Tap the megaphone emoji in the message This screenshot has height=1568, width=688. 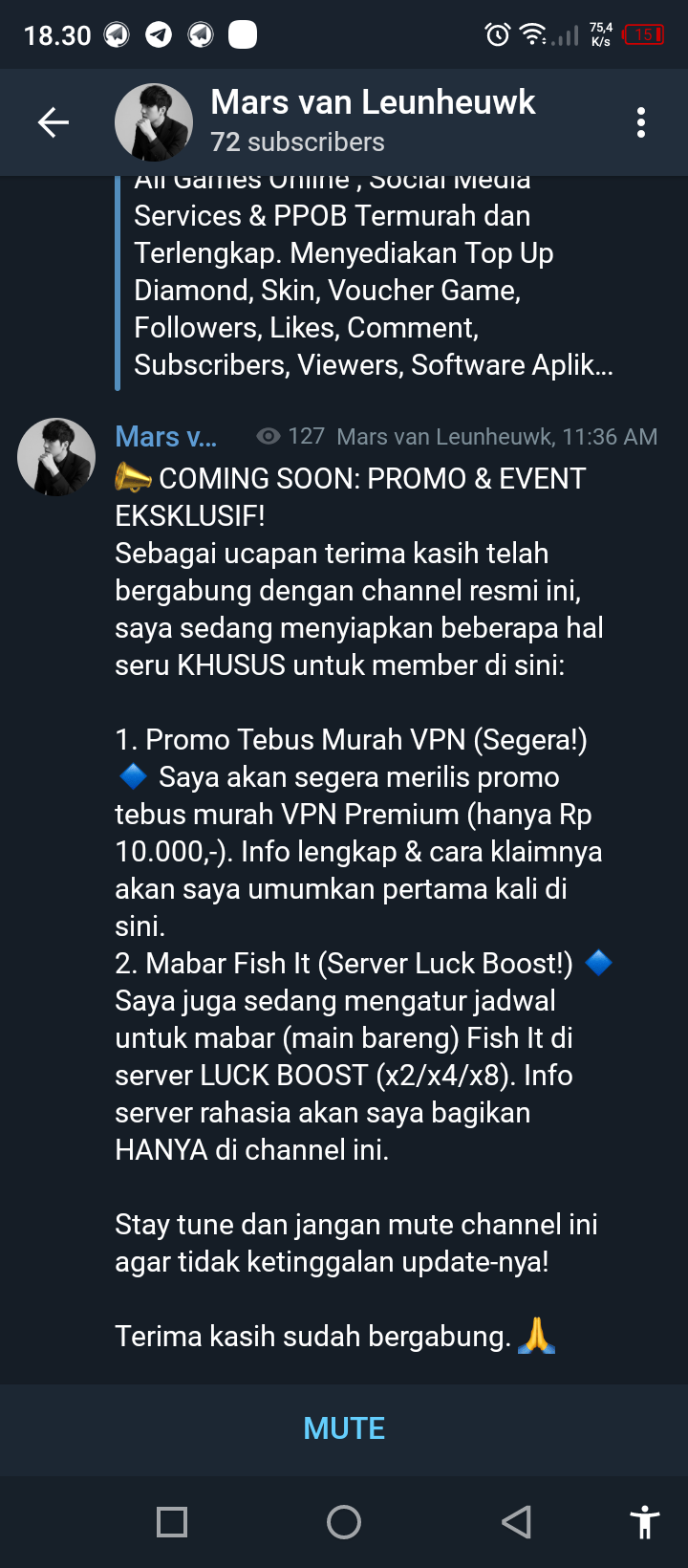click(133, 477)
